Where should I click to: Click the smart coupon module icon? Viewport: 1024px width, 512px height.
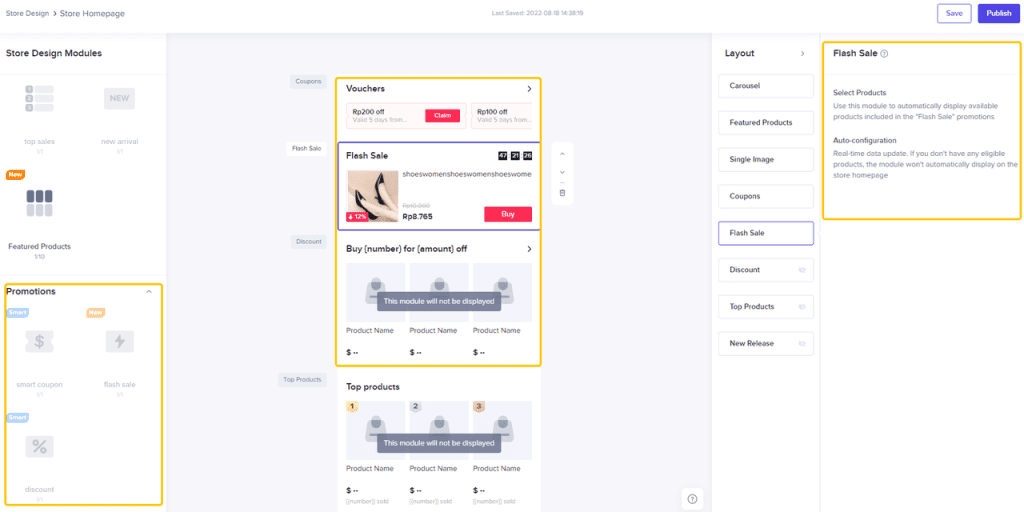[39, 342]
